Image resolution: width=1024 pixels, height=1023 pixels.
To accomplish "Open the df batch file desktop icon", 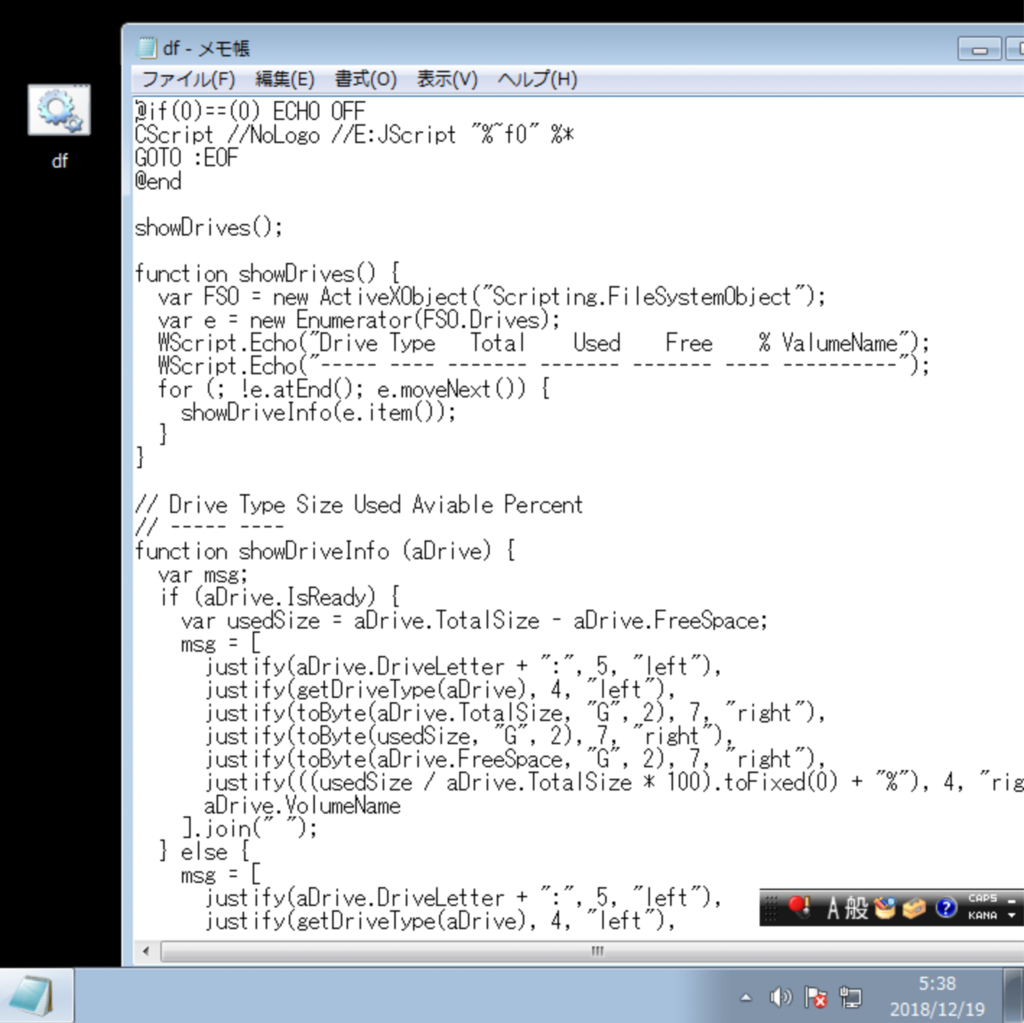I will (59, 124).
